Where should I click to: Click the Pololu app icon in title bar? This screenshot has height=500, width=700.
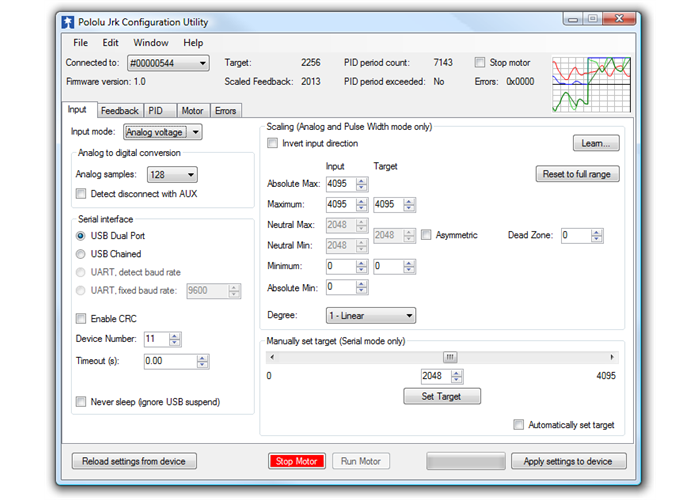point(67,19)
